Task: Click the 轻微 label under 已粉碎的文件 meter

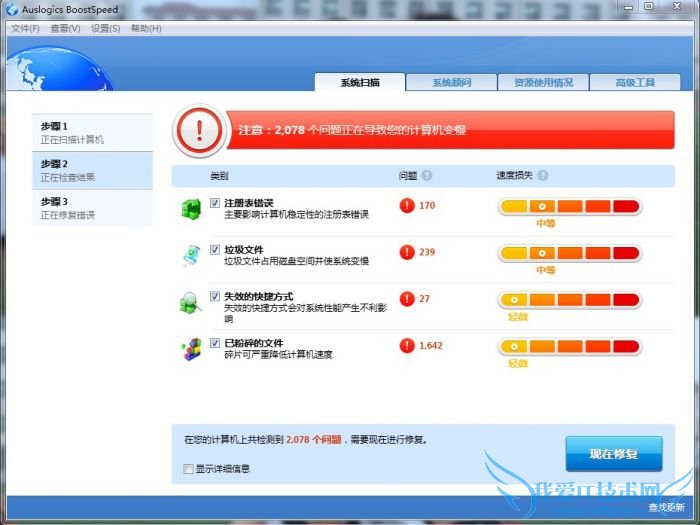Action: [x=518, y=363]
